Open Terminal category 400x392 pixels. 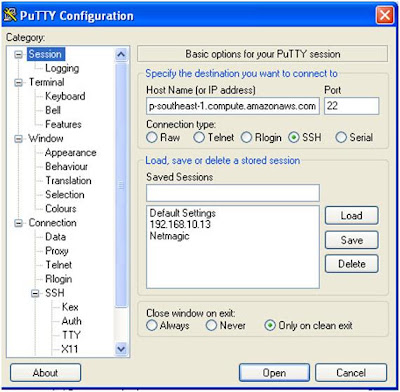[x=46, y=82]
